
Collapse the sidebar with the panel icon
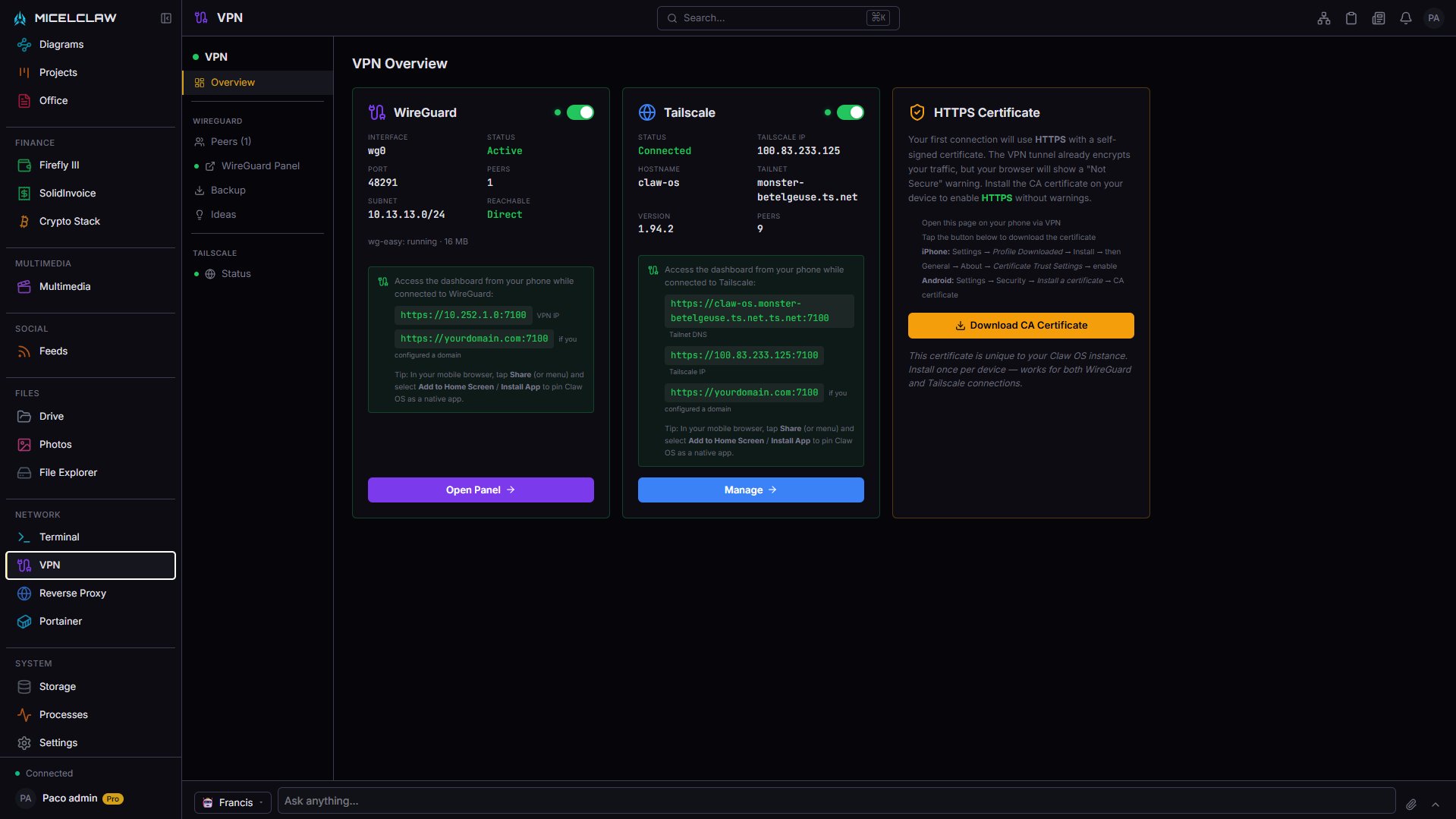point(166,18)
